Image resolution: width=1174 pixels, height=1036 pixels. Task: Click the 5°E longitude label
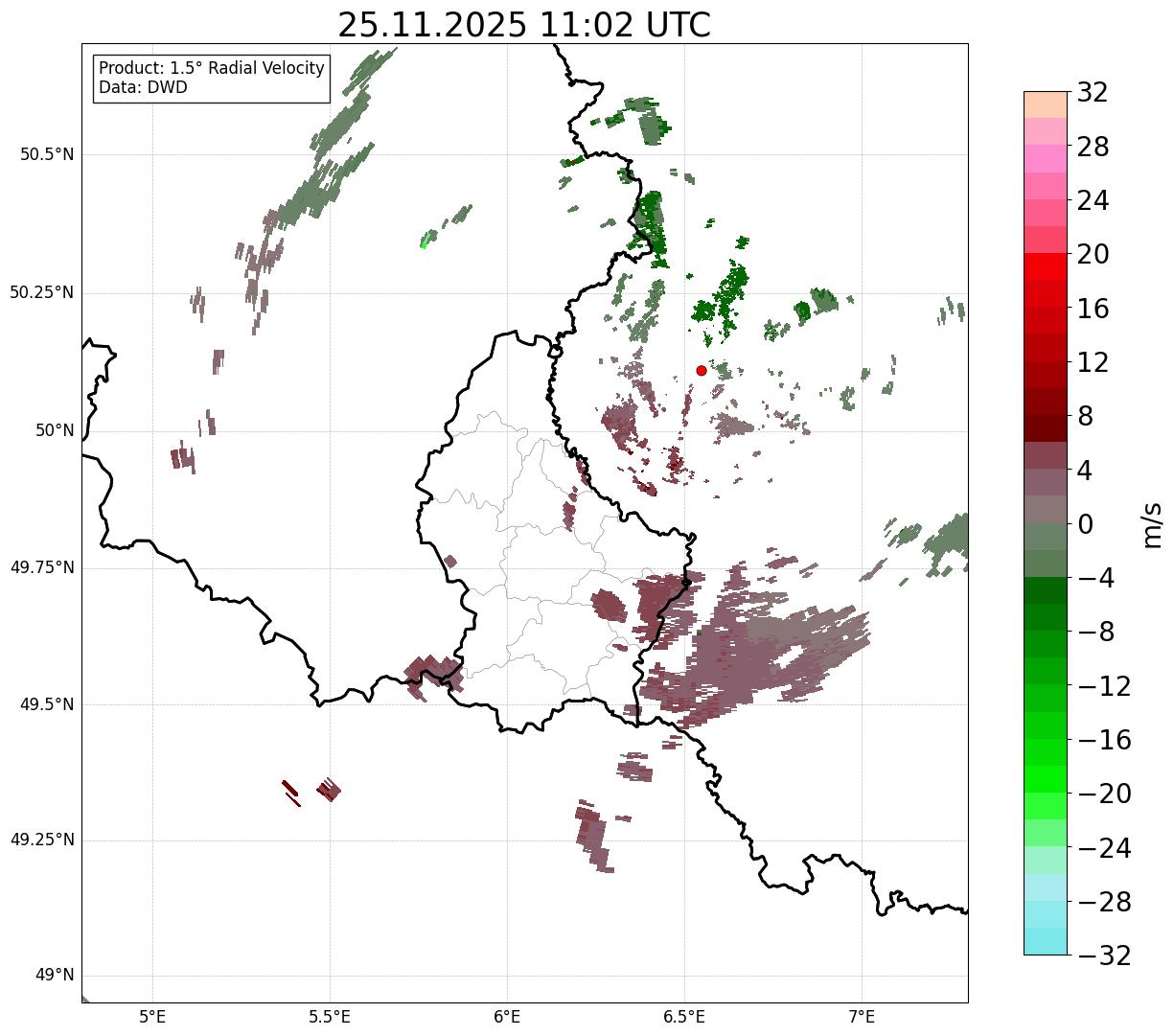point(152,1017)
